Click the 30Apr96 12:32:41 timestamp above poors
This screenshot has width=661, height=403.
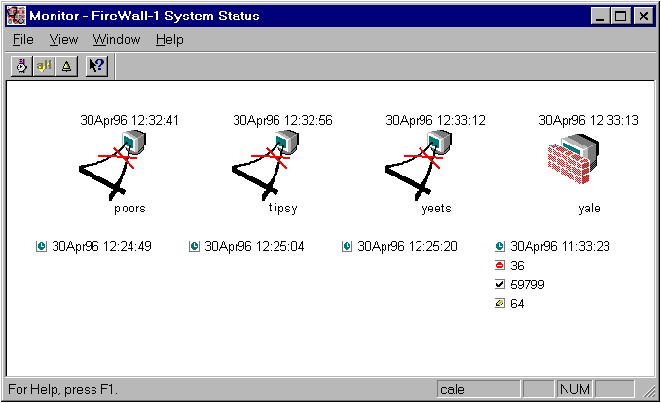point(130,121)
